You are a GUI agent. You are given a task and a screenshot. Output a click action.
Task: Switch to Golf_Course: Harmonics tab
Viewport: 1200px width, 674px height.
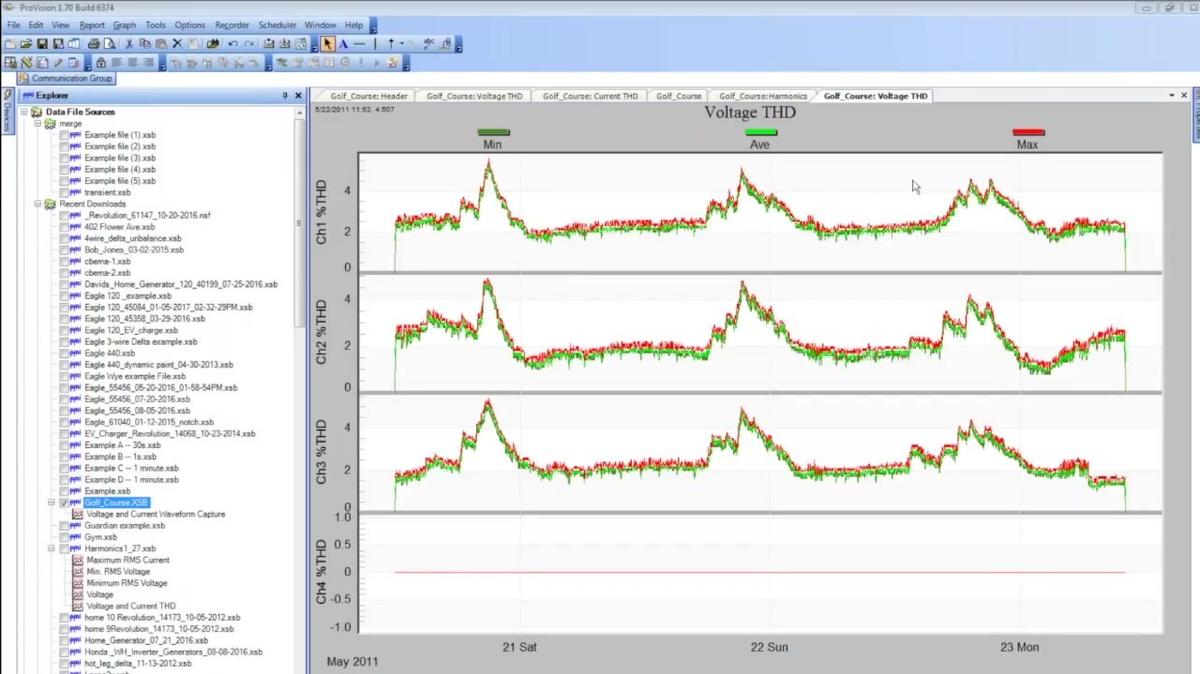(x=763, y=96)
